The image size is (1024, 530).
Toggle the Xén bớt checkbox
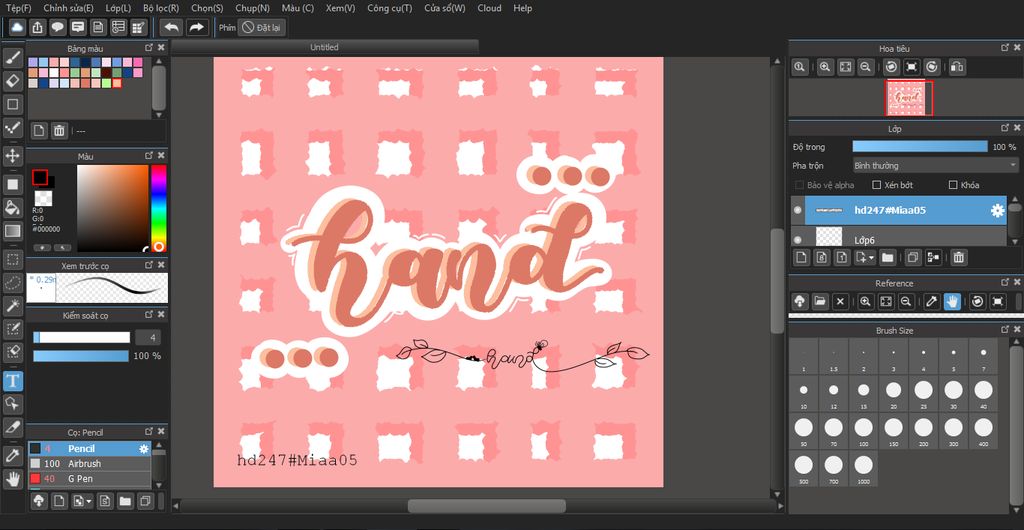click(877, 185)
